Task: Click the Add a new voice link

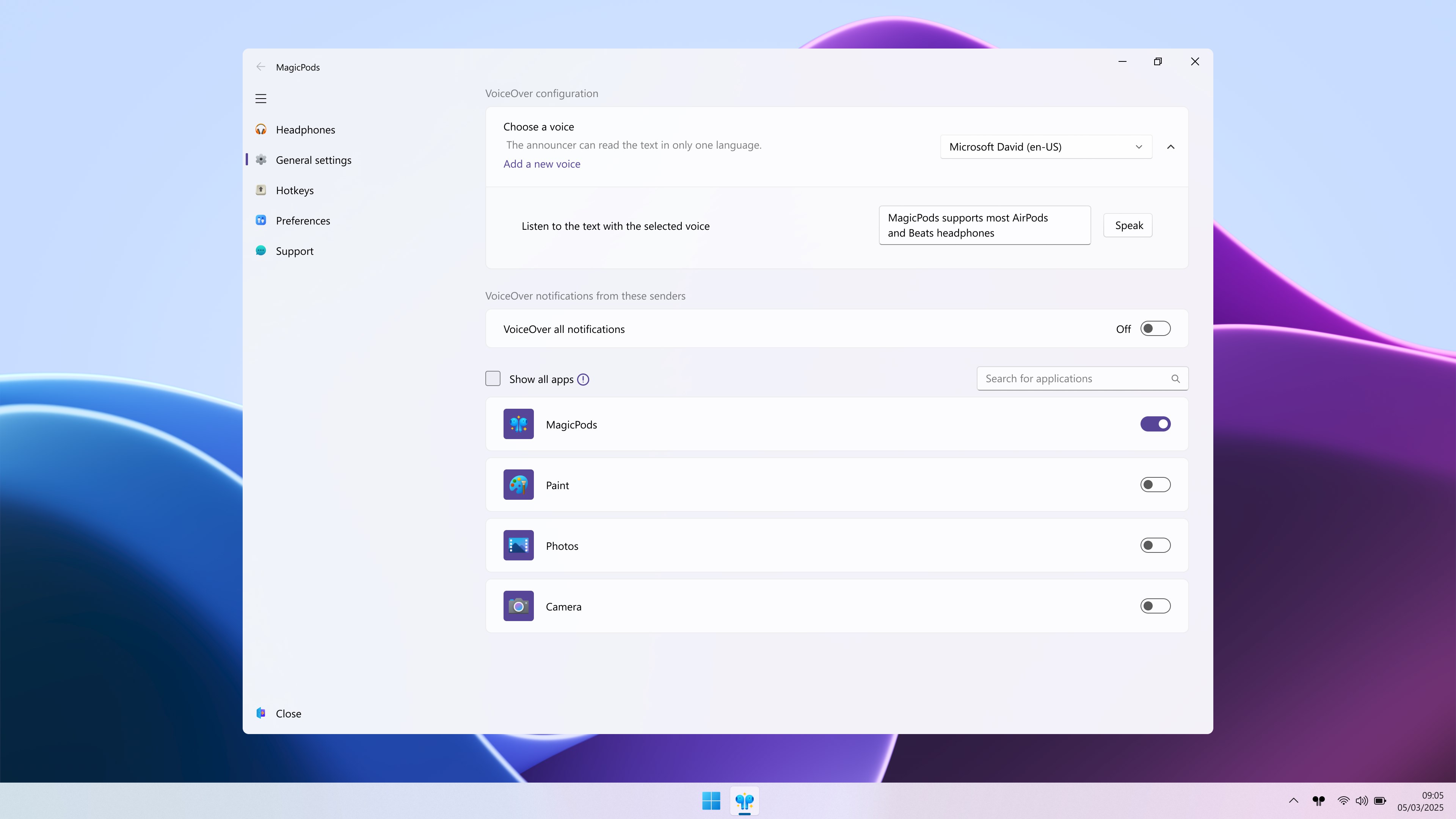Action: [x=541, y=164]
